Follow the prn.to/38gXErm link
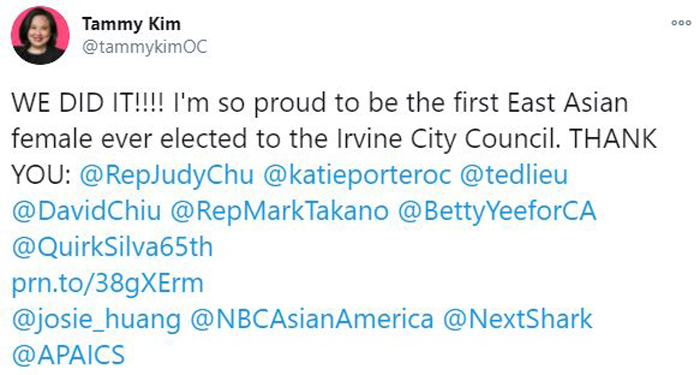Screen dimensions: 700x375 [x=108, y=283]
